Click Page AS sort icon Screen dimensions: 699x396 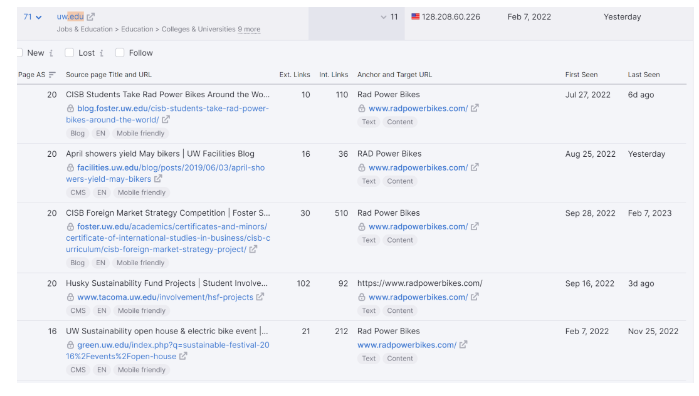(x=52, y=75)
